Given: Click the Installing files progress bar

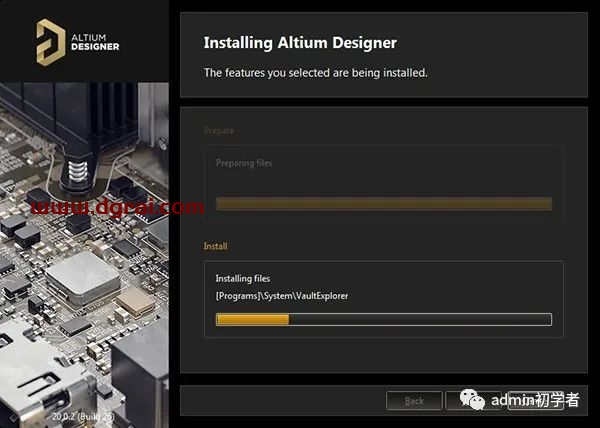Looking at the screenshot, I should 384,319.
